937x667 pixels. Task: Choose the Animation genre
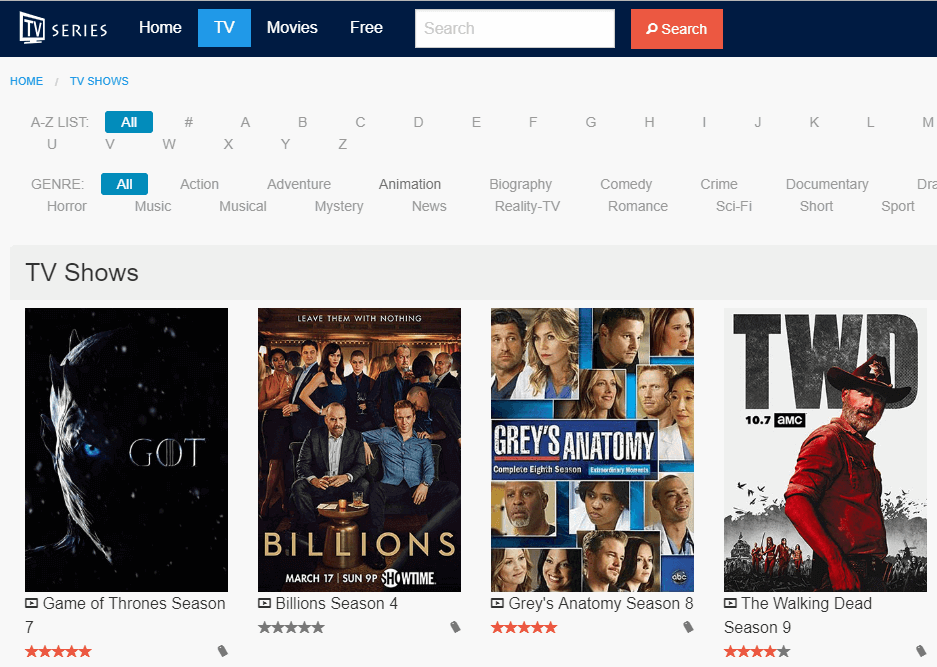(x=410, y=184)
